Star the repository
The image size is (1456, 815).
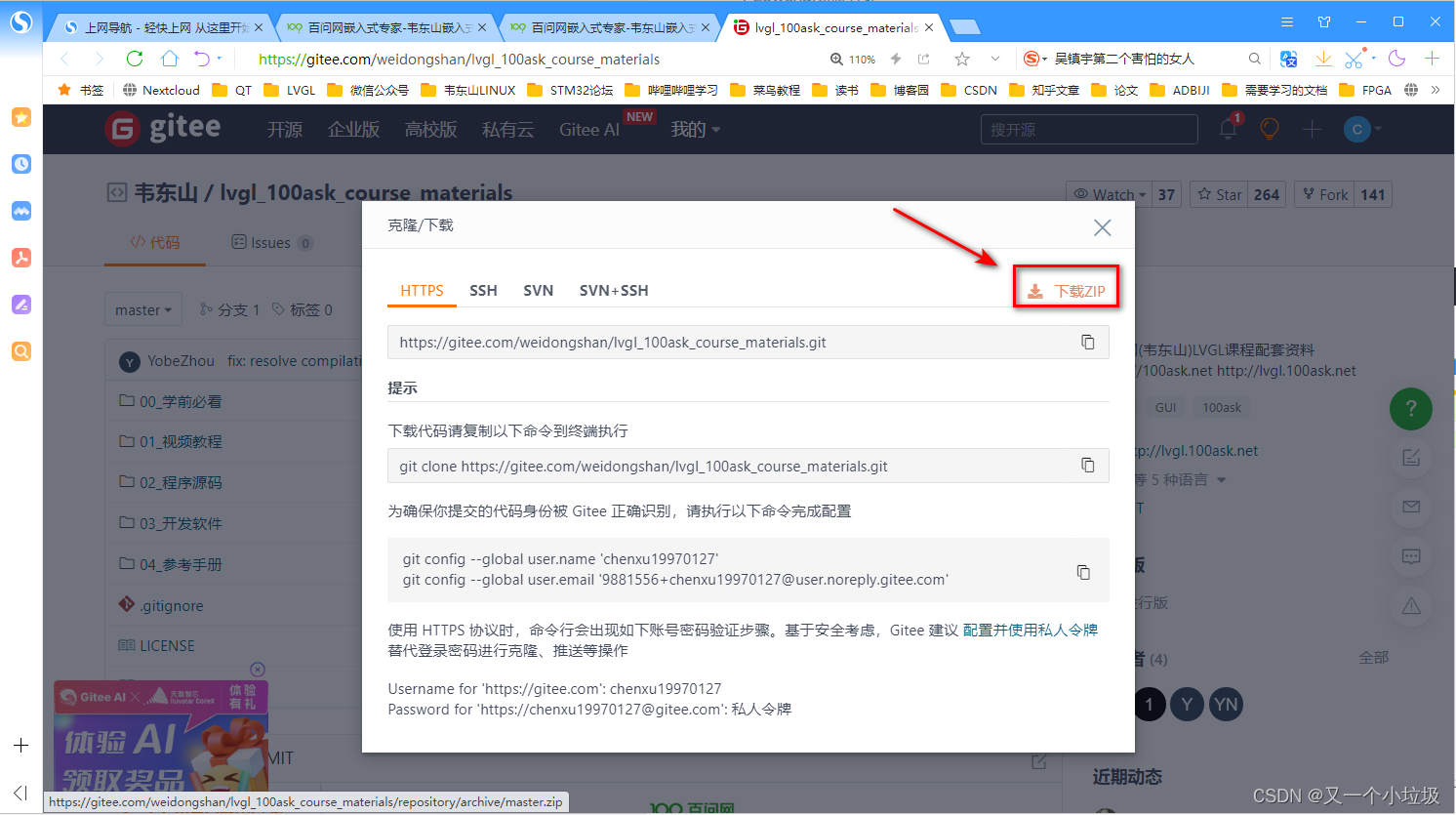tap(1220, 194)
